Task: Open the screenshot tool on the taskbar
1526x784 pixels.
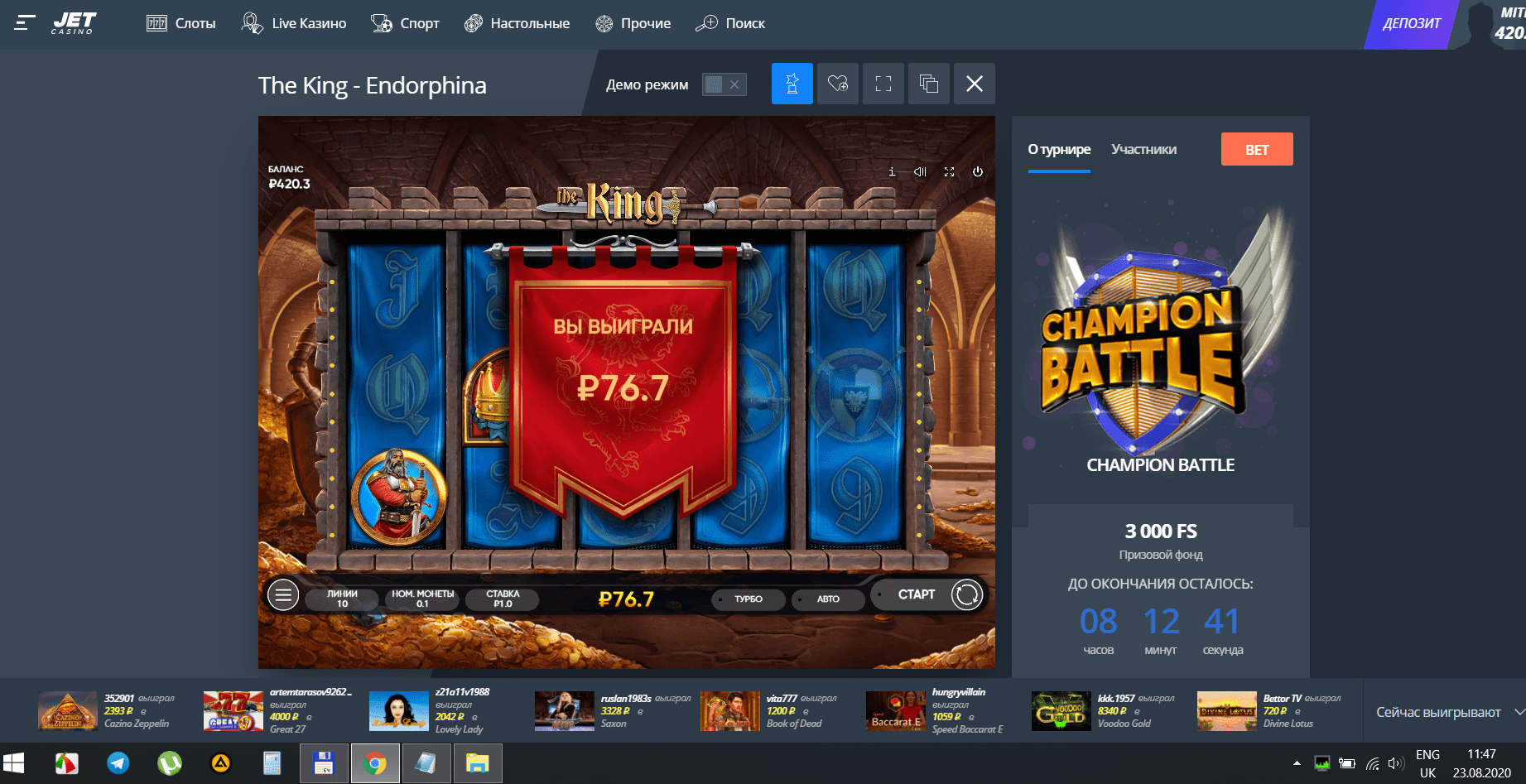Action: [x=67, y=763]
